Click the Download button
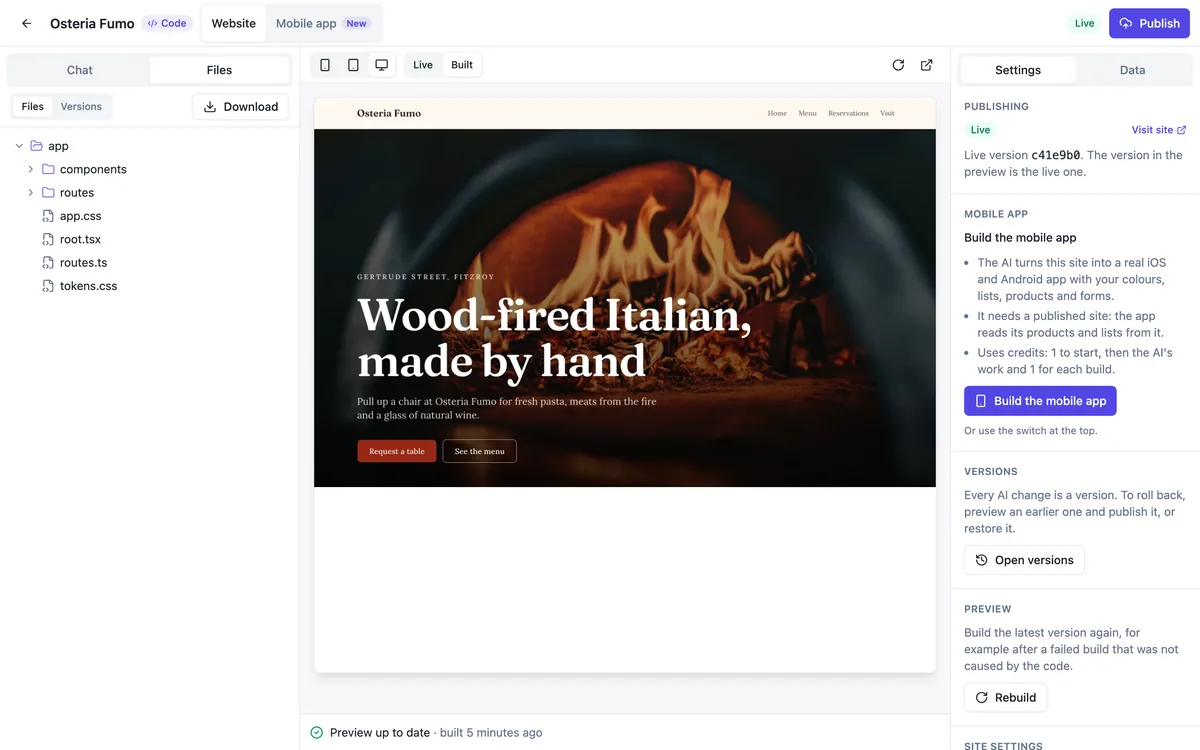1200x750 pixels. click(x=241, y=107)
